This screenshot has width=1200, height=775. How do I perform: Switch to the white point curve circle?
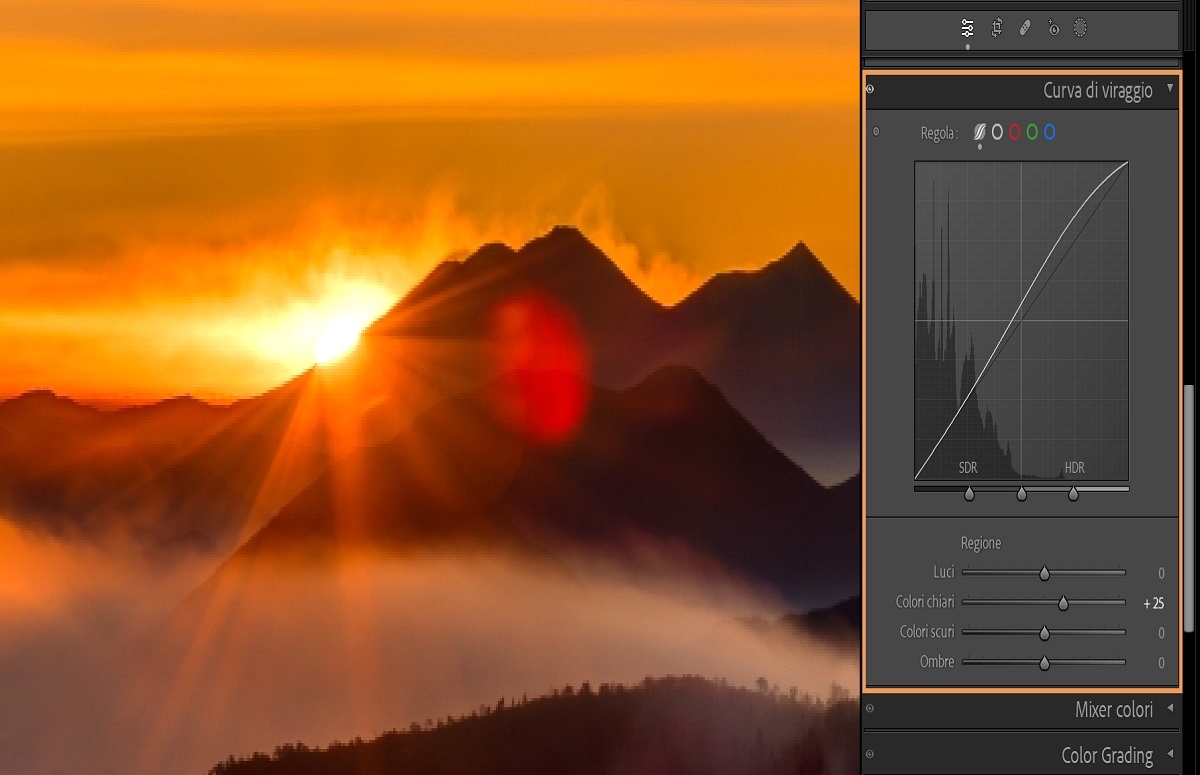pyautogui.click(x=997, y=132)
